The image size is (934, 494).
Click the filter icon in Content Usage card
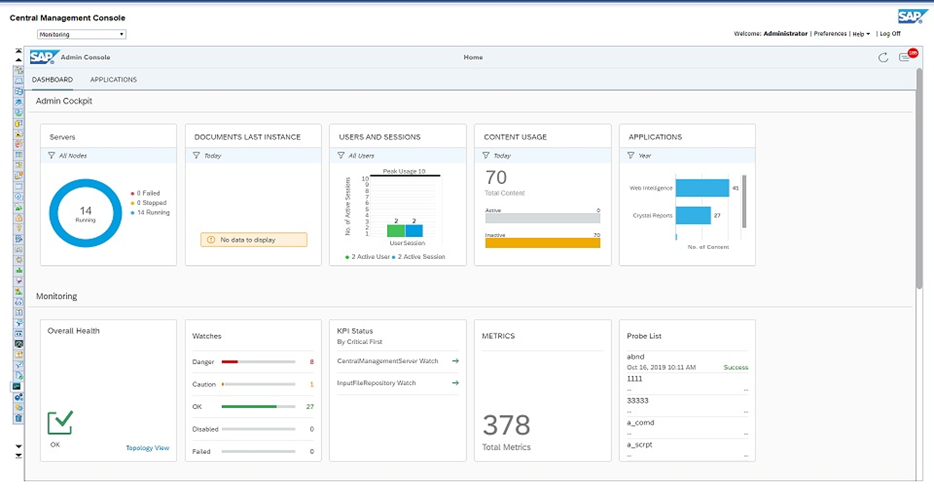click(x=486, y=155)
